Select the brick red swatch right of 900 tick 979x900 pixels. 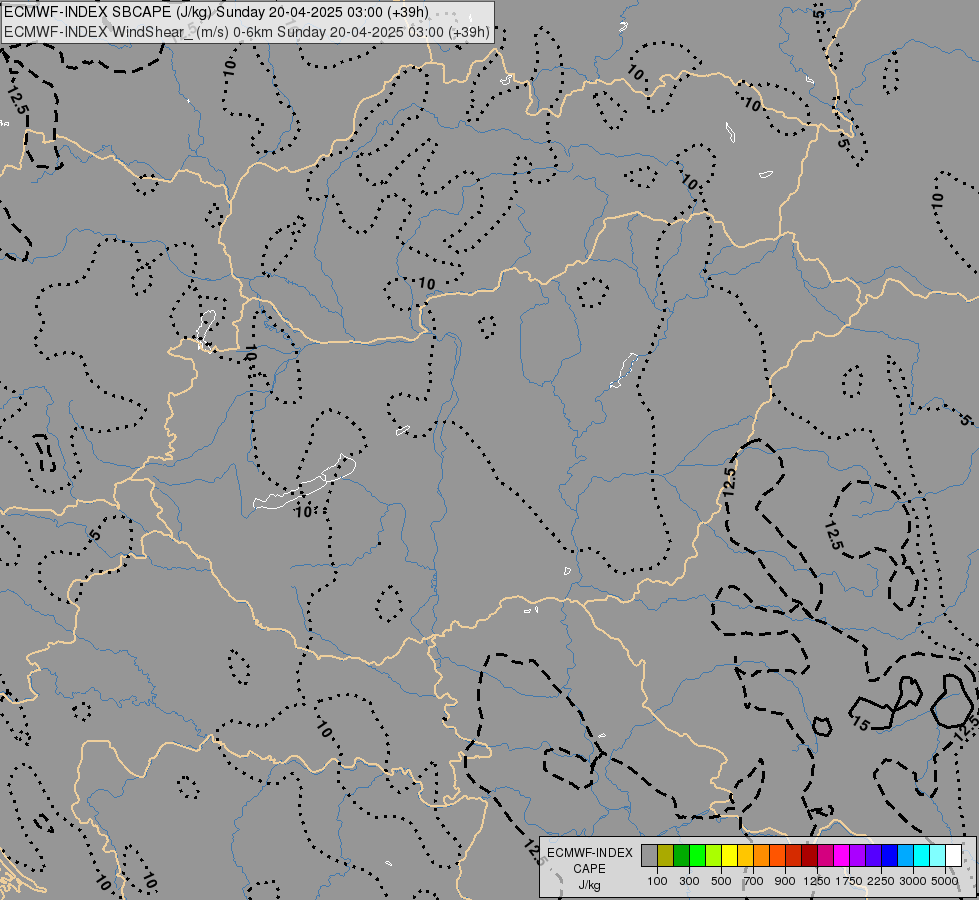coord(794,856)
